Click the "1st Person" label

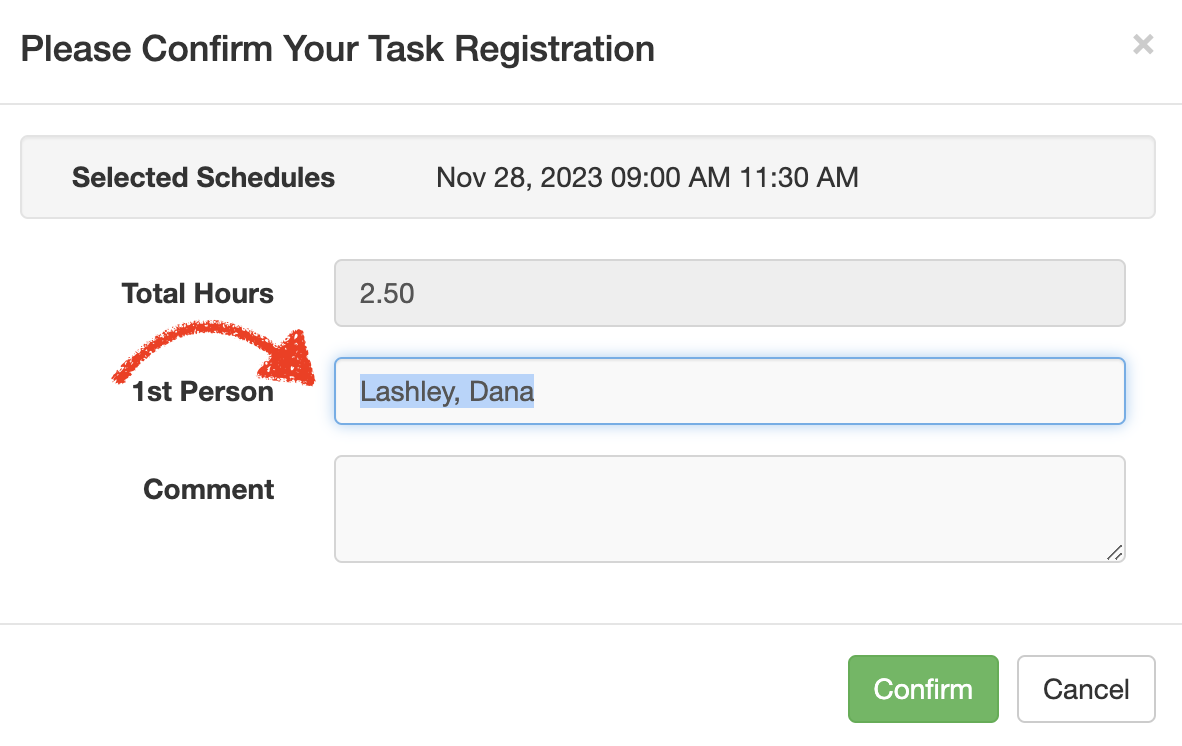[203, 391]
